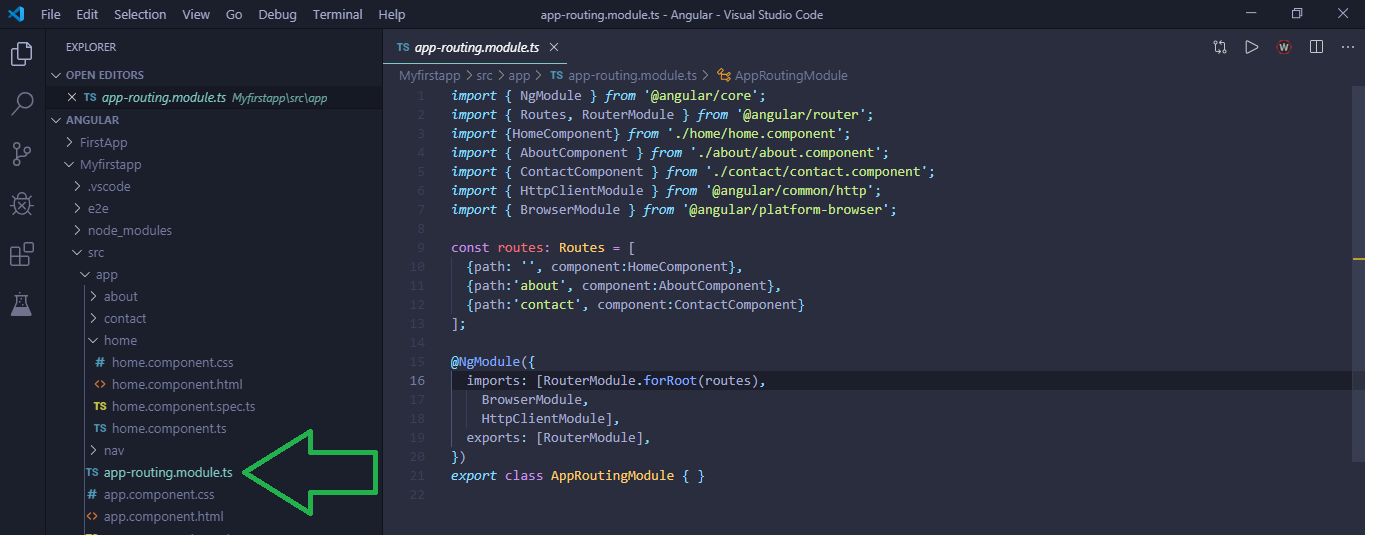Click the HTML icon of app.component.html
The width and height of the screenshot is (1373, 535).
pos(92,517)
